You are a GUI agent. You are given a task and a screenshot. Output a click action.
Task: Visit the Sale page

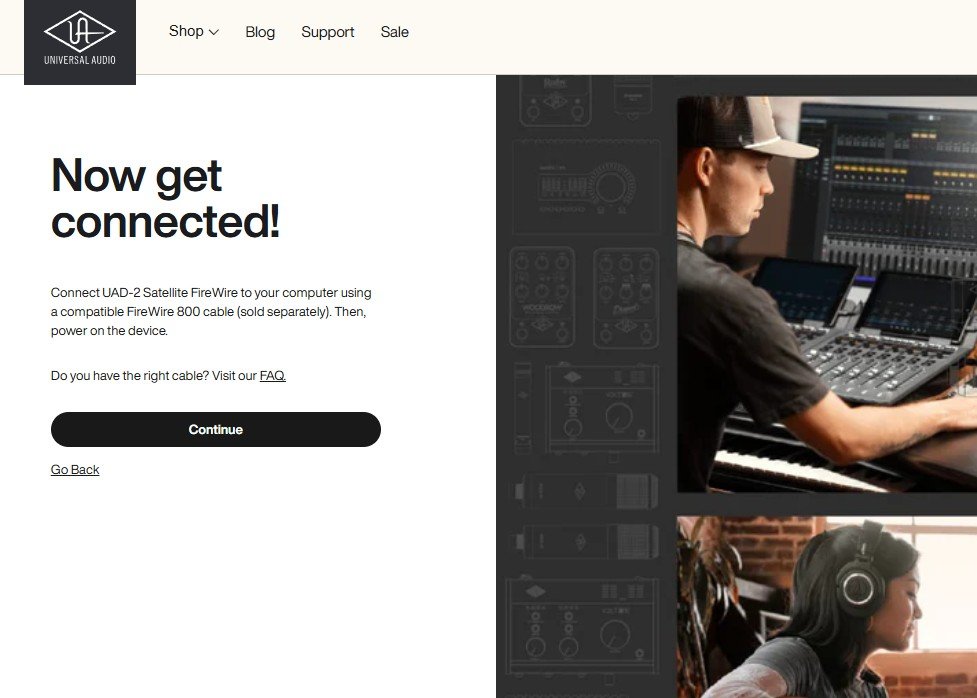[x=394, y=32]
